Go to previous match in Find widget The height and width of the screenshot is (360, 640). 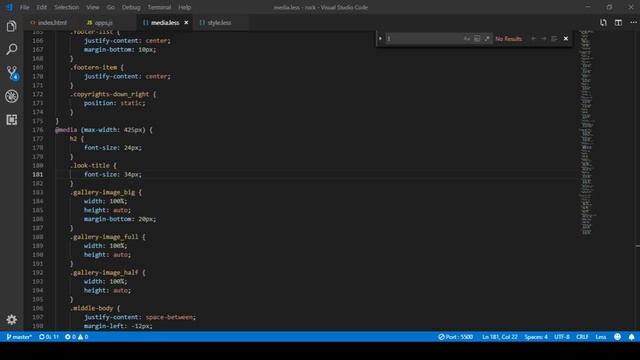coord(533,38)
